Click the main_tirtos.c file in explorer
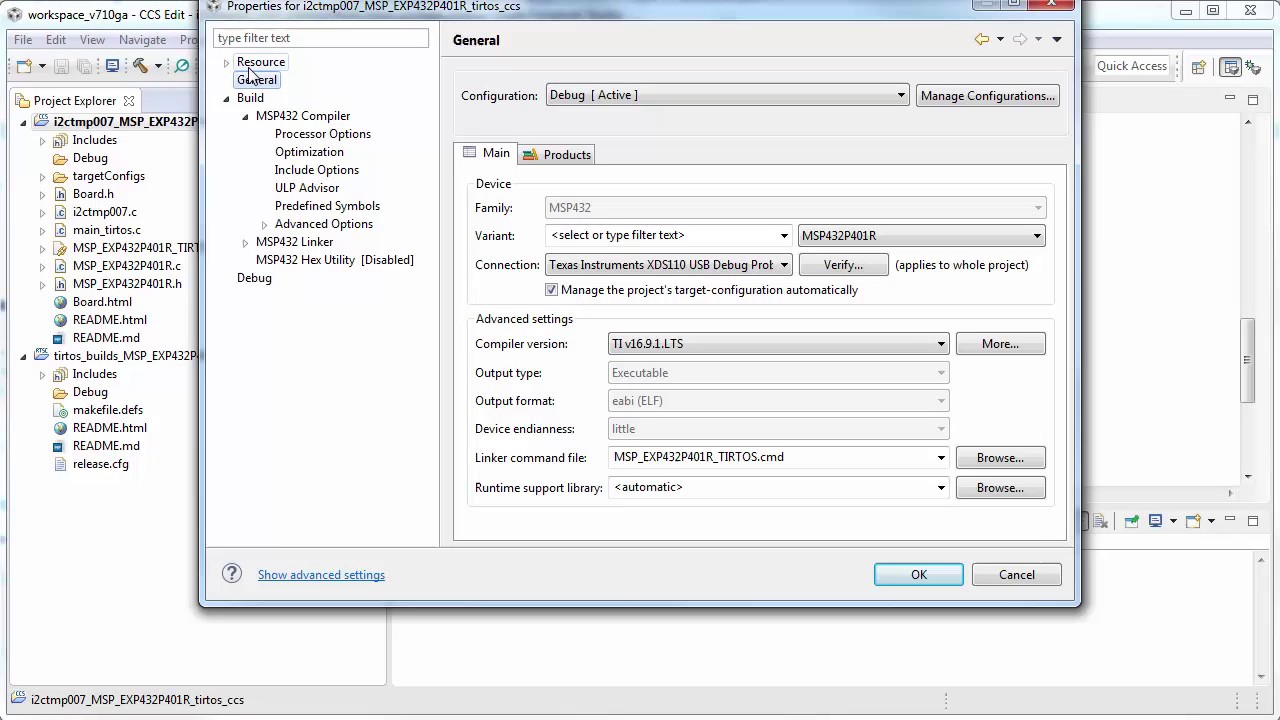This screenshot has height=720, width=1280. point(106,230)
